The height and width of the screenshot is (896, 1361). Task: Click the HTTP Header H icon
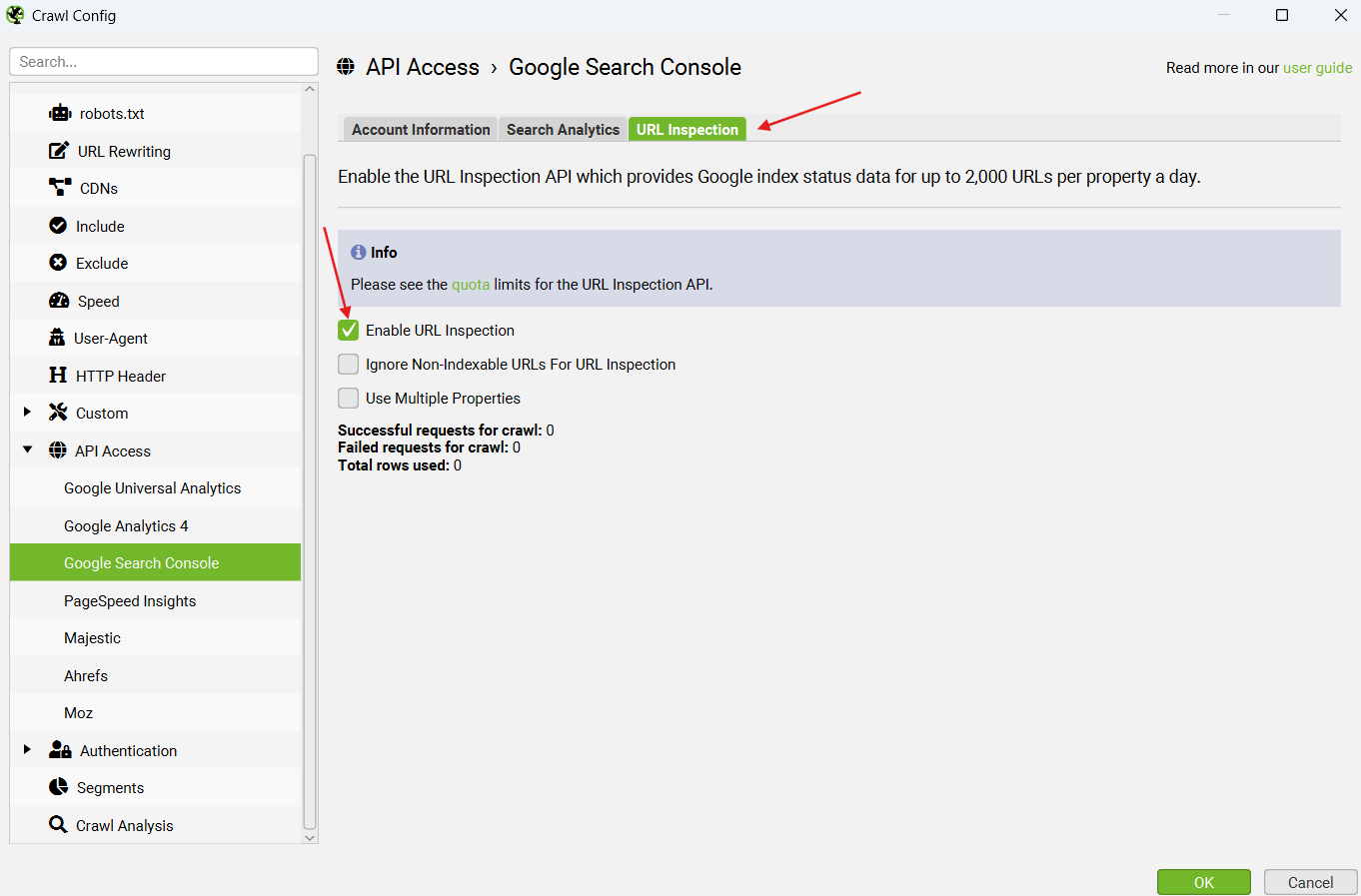tap(58, 376)
